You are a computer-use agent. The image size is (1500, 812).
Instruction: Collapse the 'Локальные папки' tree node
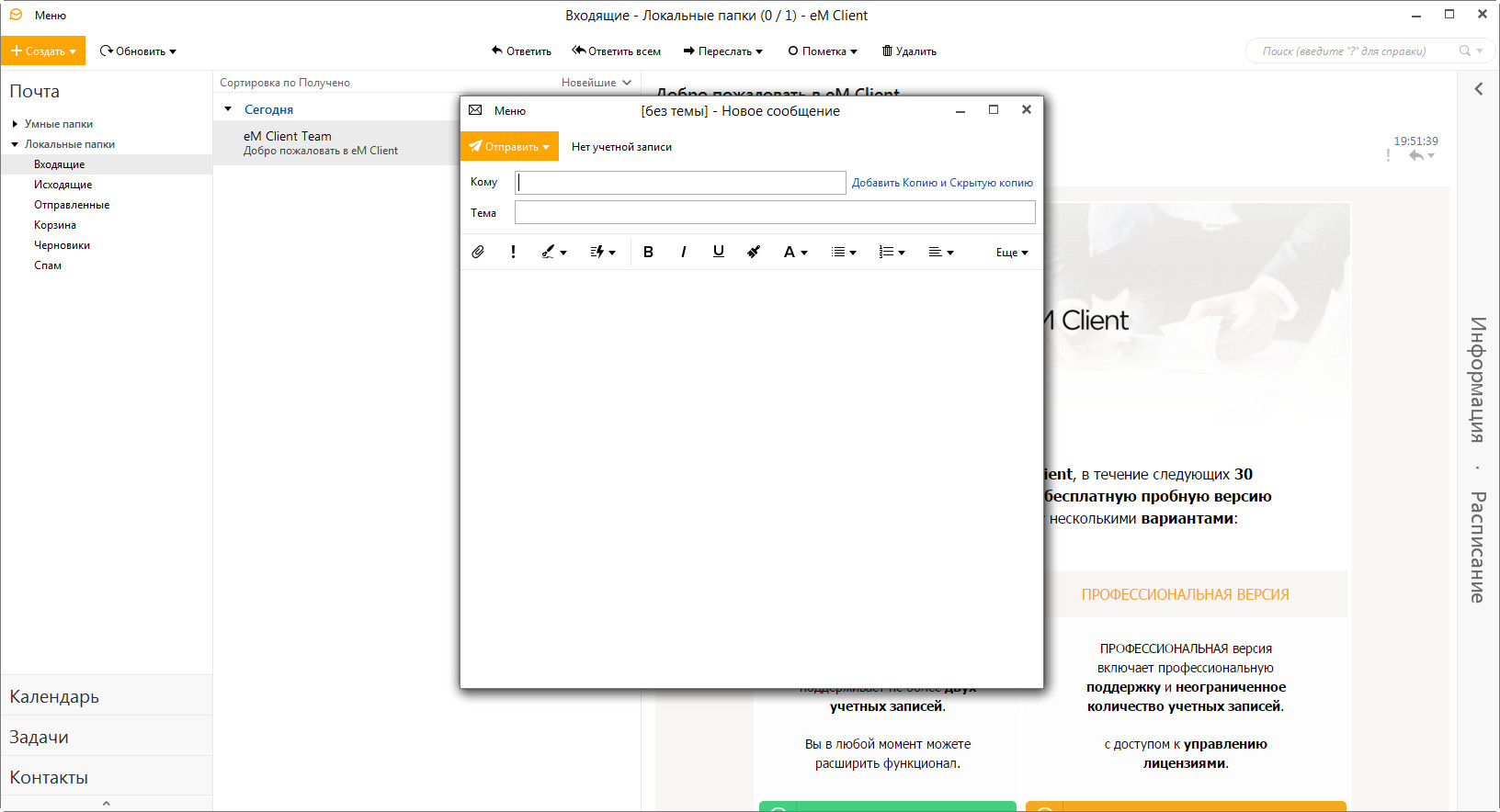tap(15, 144)
